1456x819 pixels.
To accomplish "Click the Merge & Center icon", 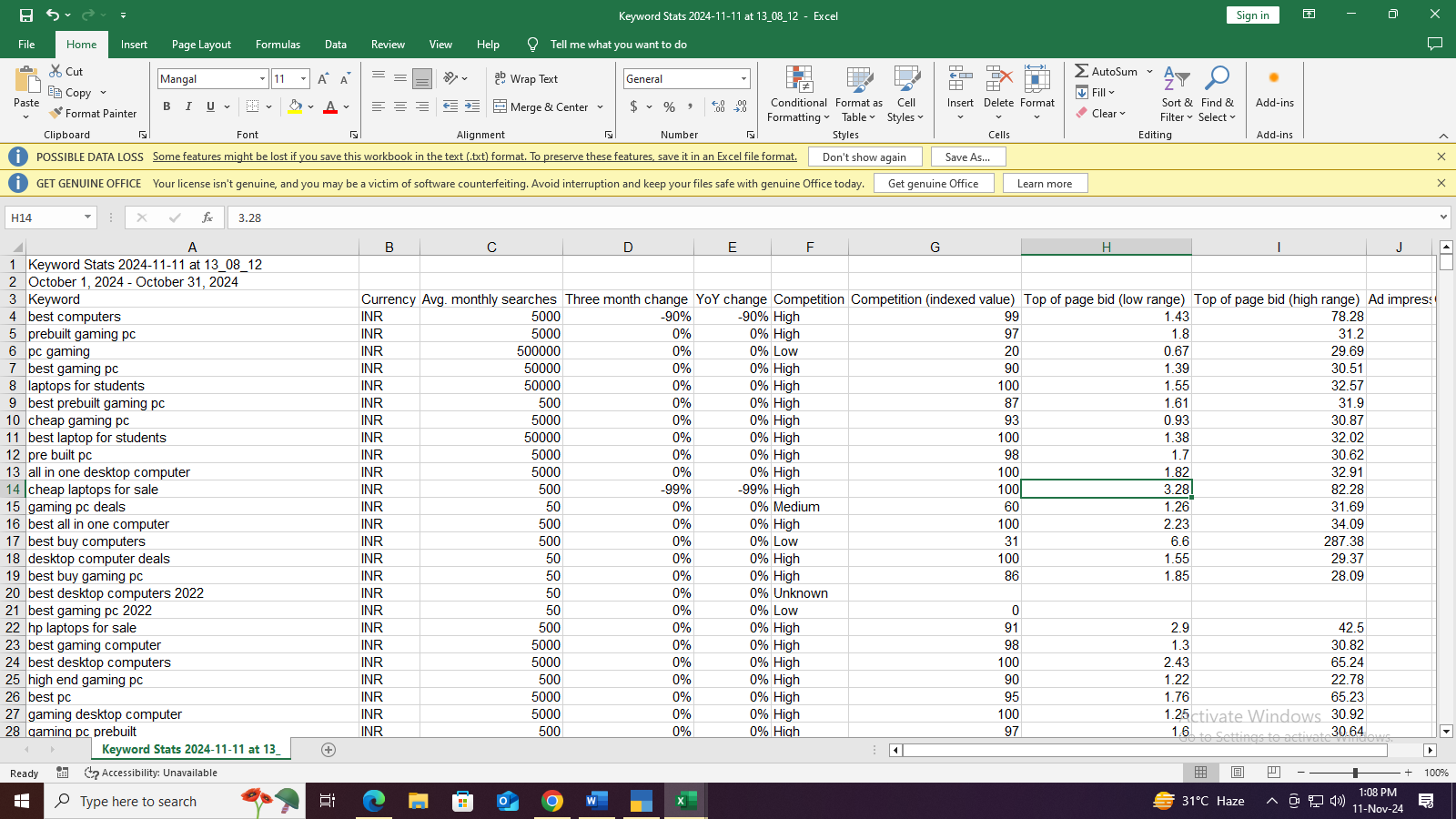I will click(500, 107).
